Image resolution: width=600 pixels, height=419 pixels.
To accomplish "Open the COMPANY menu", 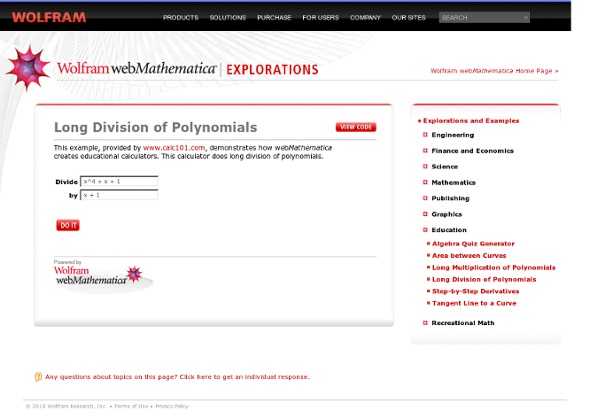I will pos(365,18).
